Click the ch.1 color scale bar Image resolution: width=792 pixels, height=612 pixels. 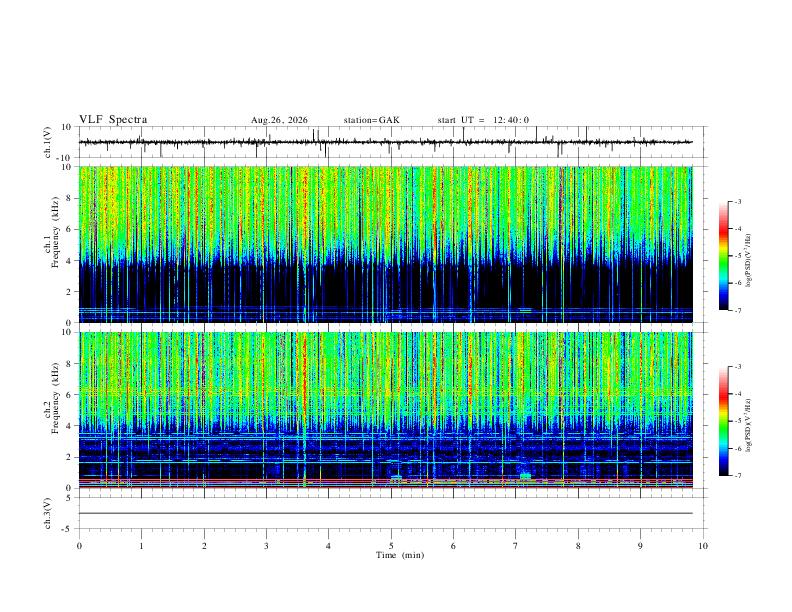pos(723,256)
